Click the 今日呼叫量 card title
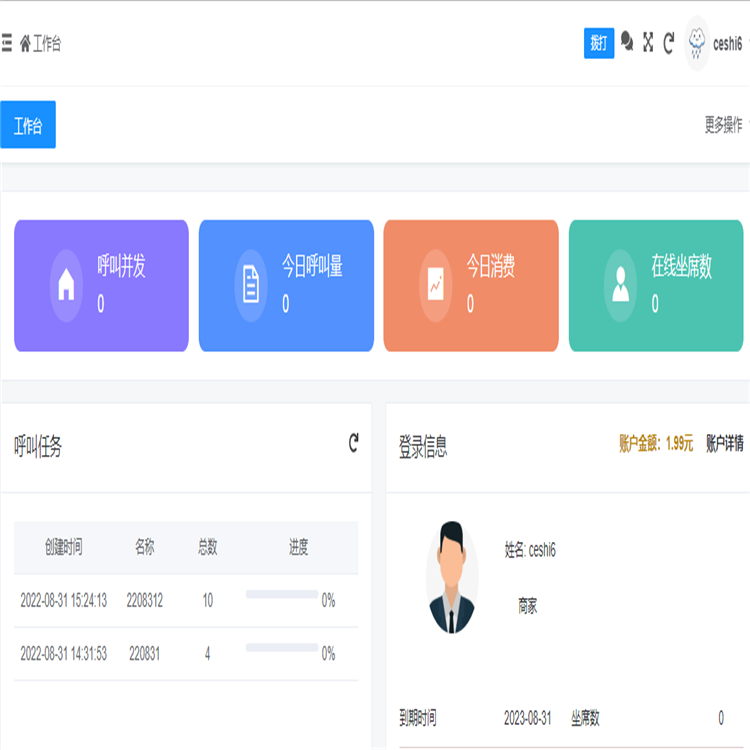 [312, 266]
